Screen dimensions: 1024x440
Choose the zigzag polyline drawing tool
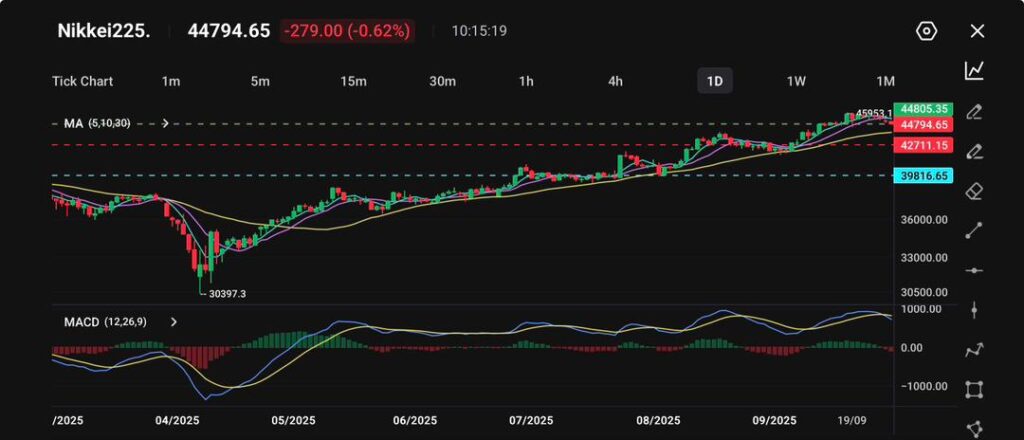pos(974,350)
